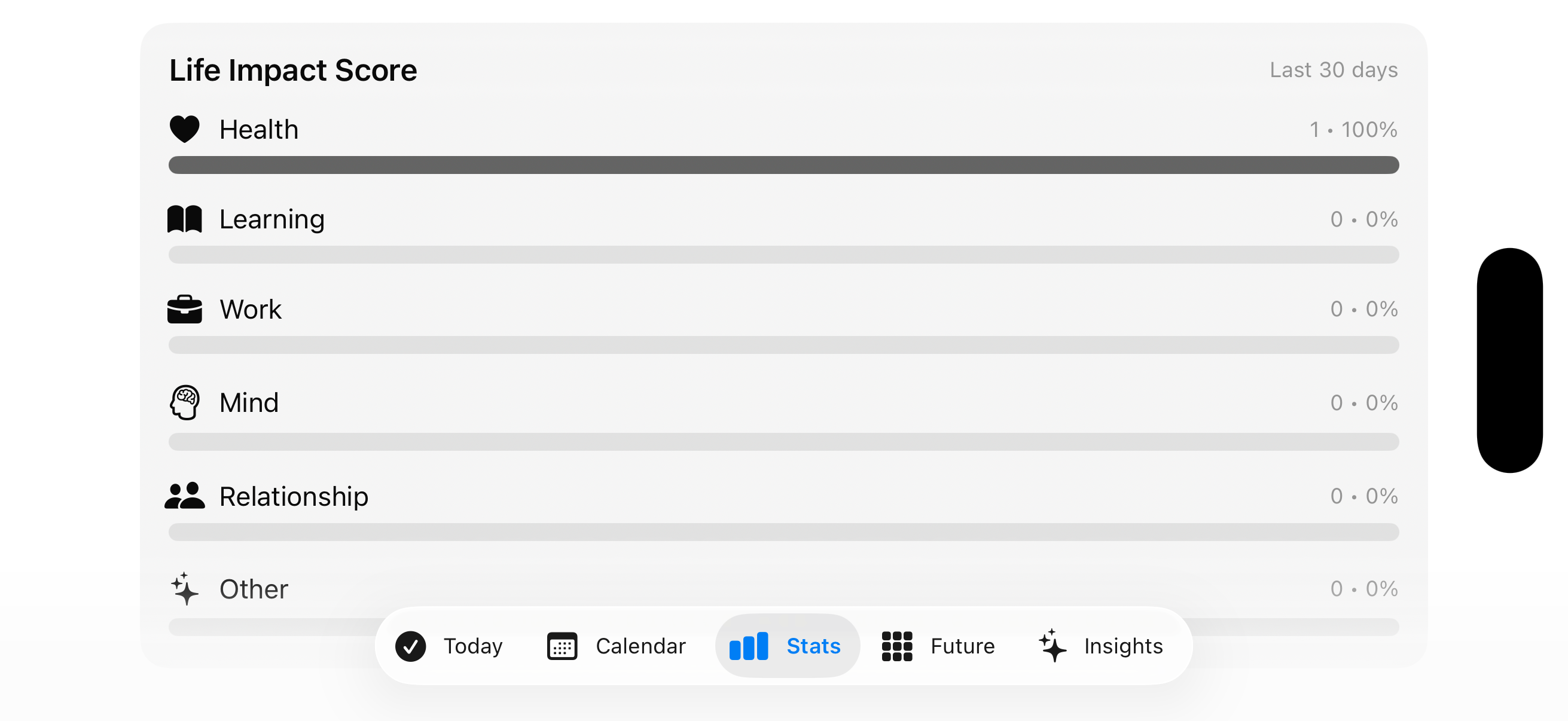Click the Future grid icon
Screen dimensions: 1568x721
[896, 646]
